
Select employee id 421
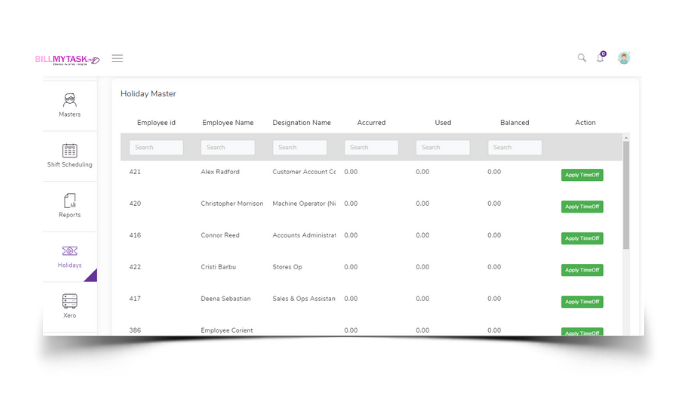click(x=135, y=171)
